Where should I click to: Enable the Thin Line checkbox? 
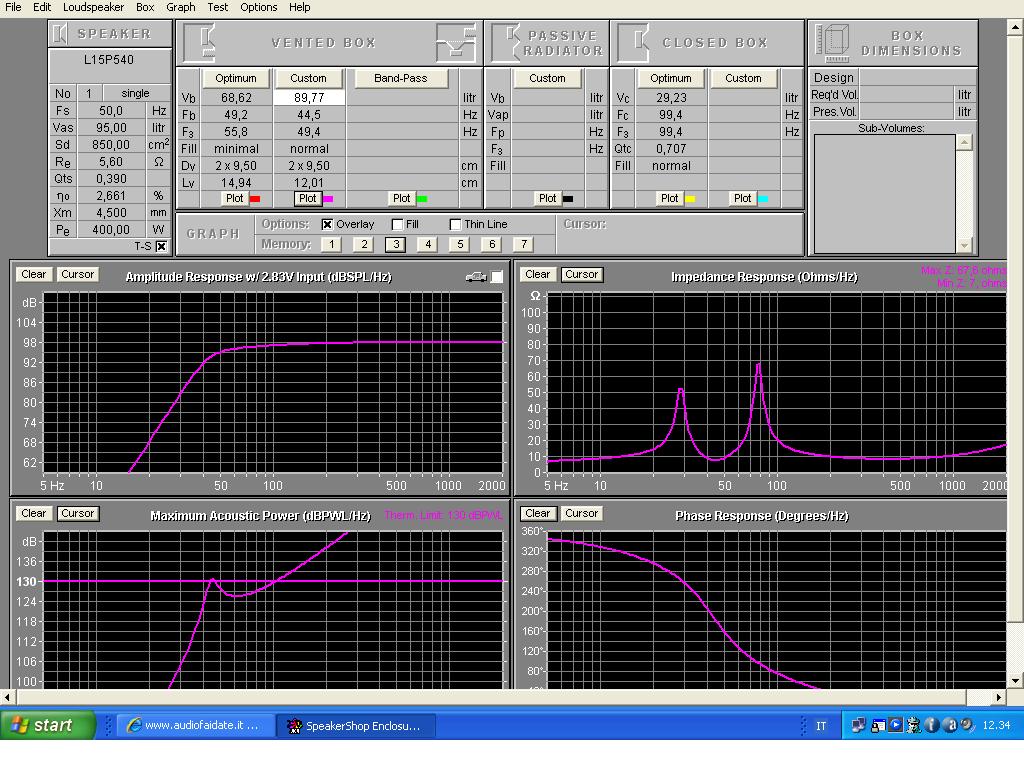pyautogui.click(x=455, y=224)
